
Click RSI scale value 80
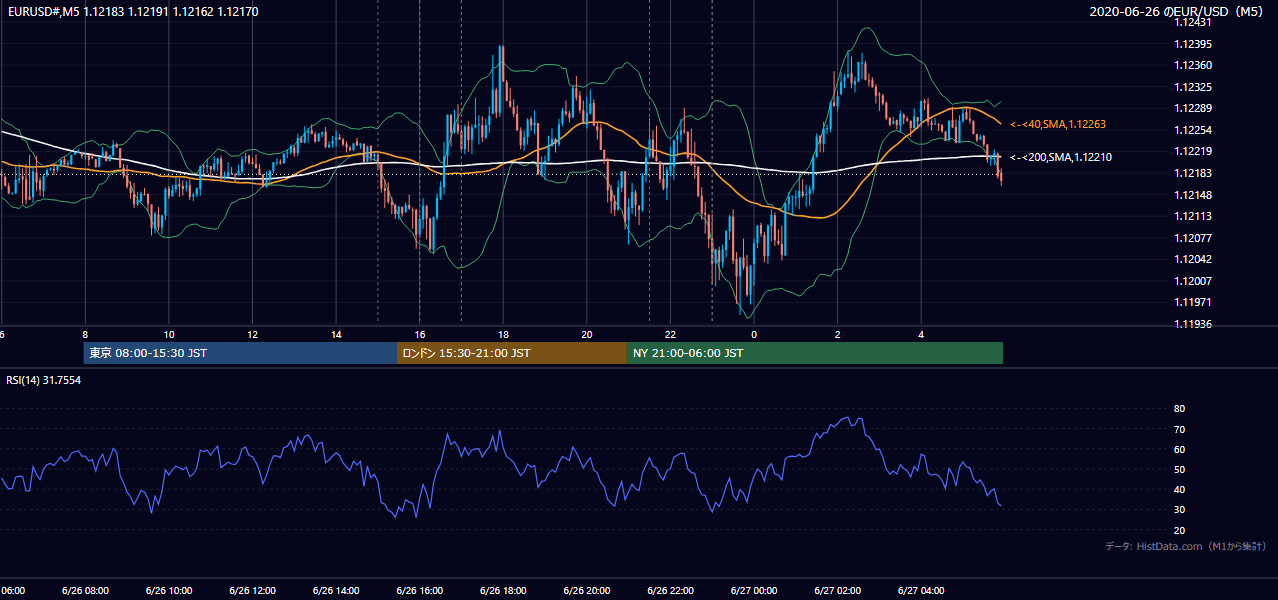pyautogui.click(x=1180, y=409)
